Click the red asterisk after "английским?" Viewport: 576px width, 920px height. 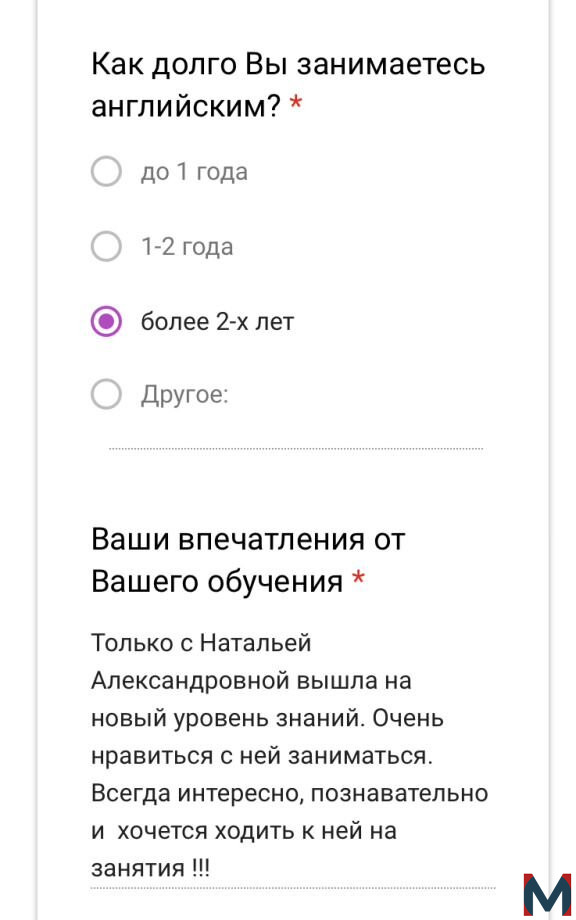click(x=296, y=104)
